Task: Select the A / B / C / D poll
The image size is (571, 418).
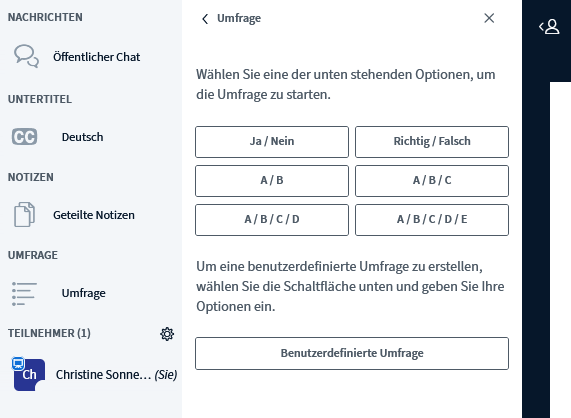Action: pos(272,220)
